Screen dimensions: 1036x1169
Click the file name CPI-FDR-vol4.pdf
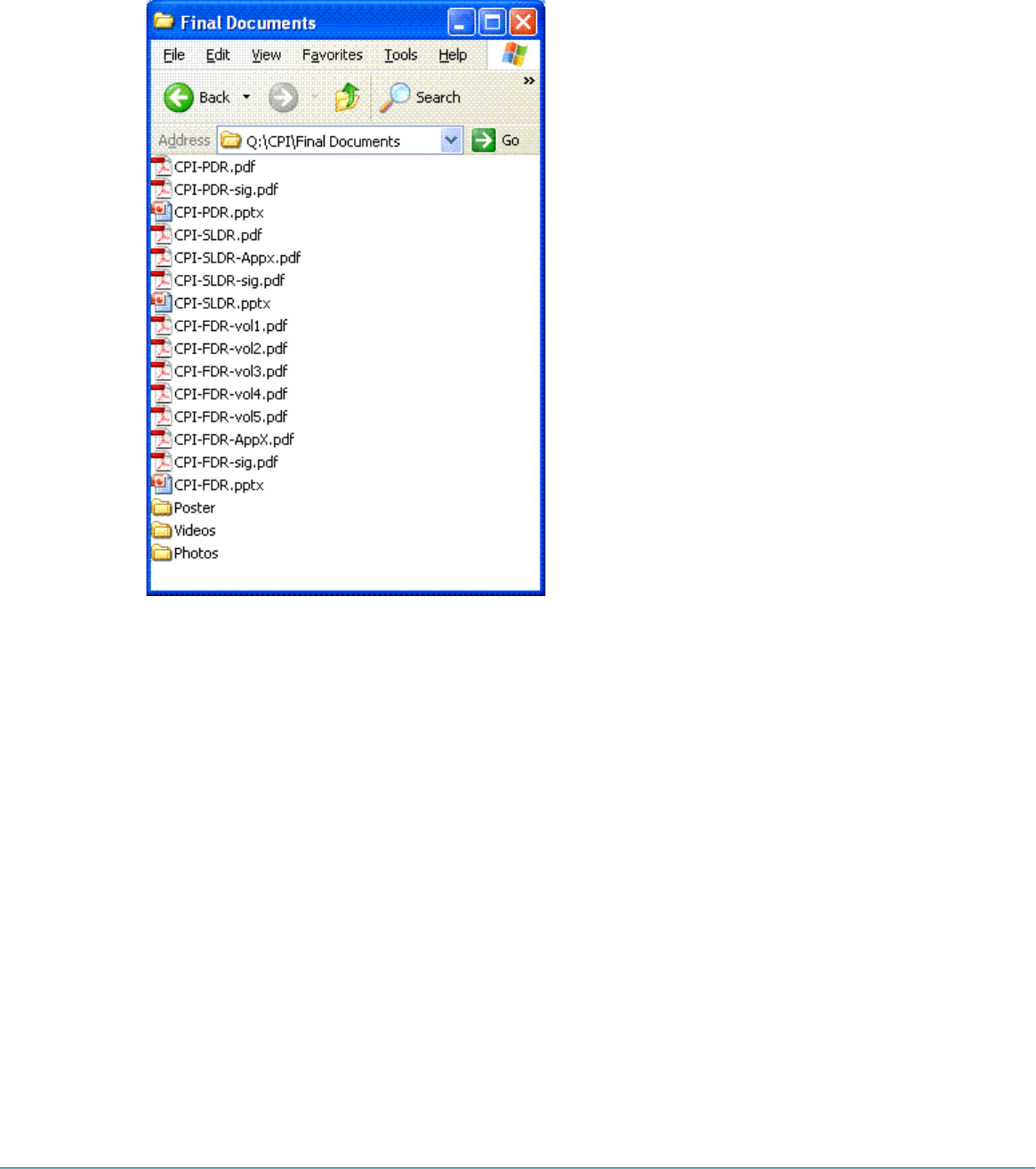[231, 394]
